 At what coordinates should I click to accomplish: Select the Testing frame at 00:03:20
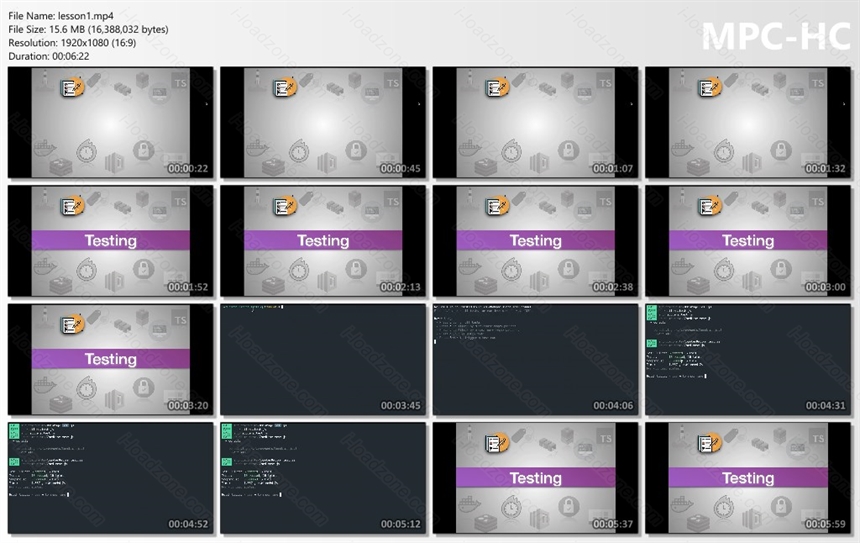pyautogui.click(x=111, y=359)
